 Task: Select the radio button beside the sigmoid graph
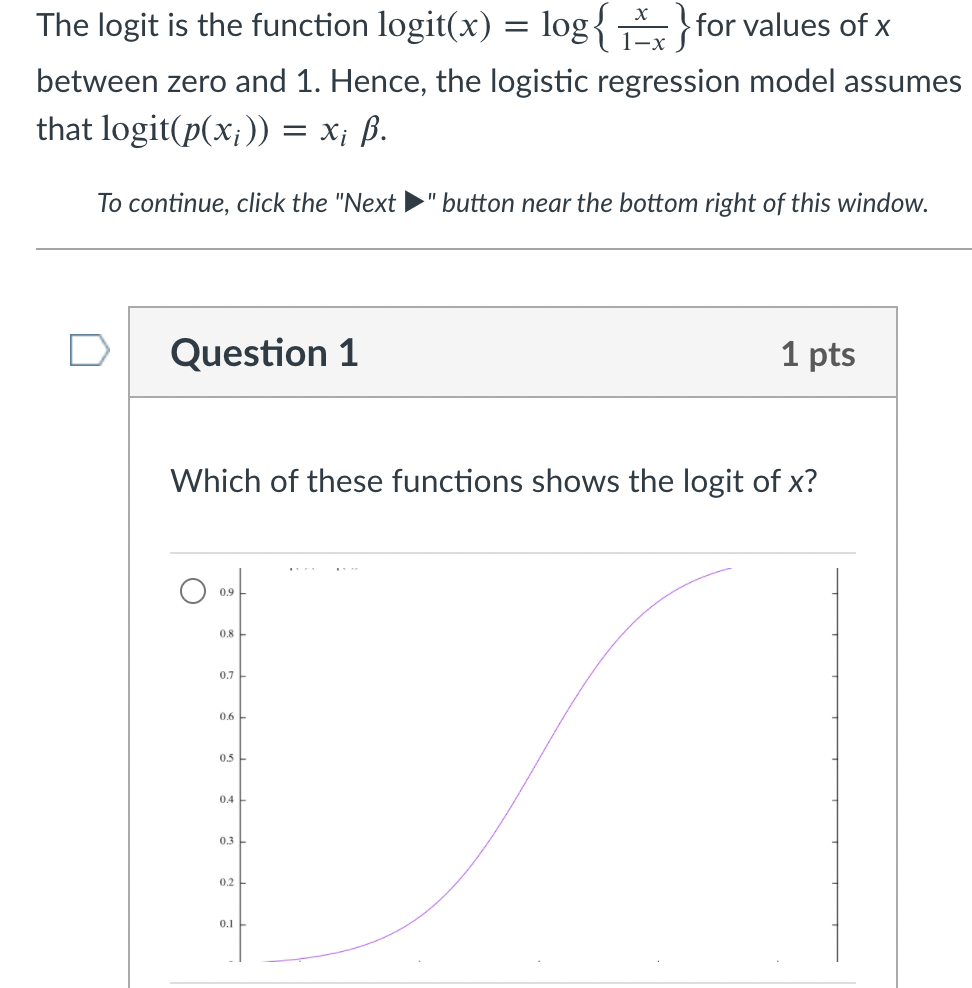[x=193, y=591]
